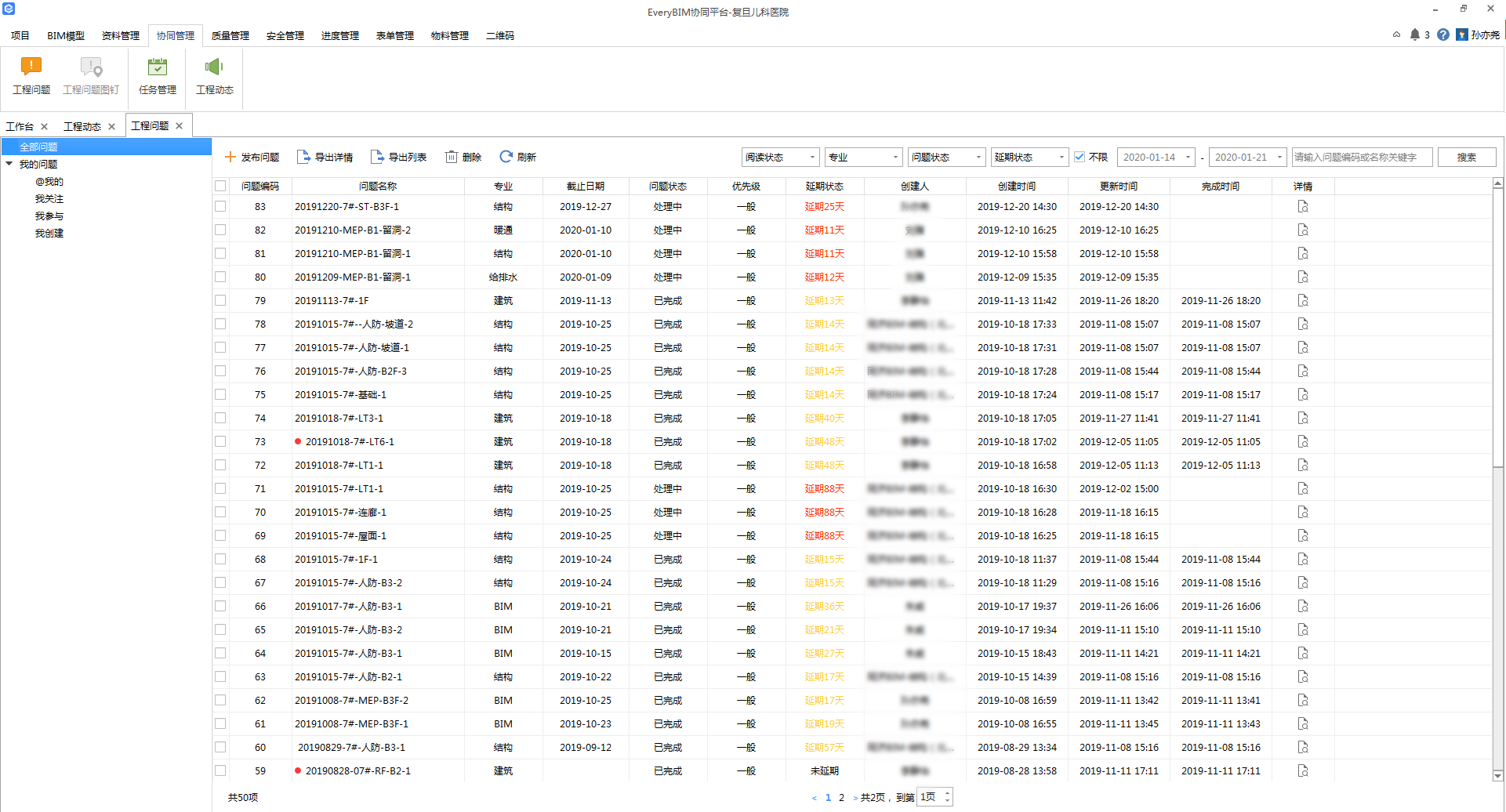Collapse the ribbon with the arrow icon

point(1396,34)
